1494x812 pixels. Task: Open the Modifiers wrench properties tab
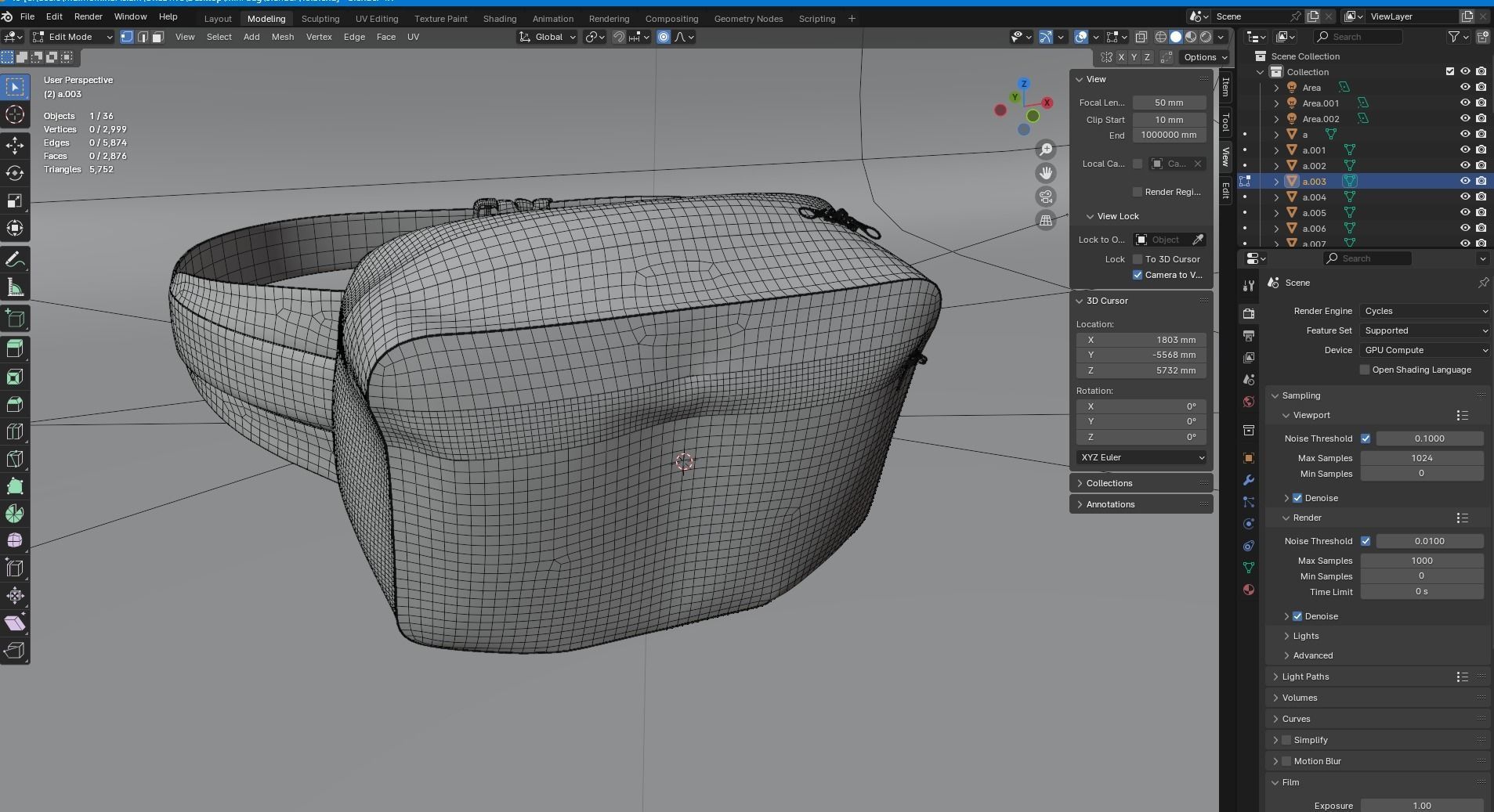click(x=1249, y=480)
